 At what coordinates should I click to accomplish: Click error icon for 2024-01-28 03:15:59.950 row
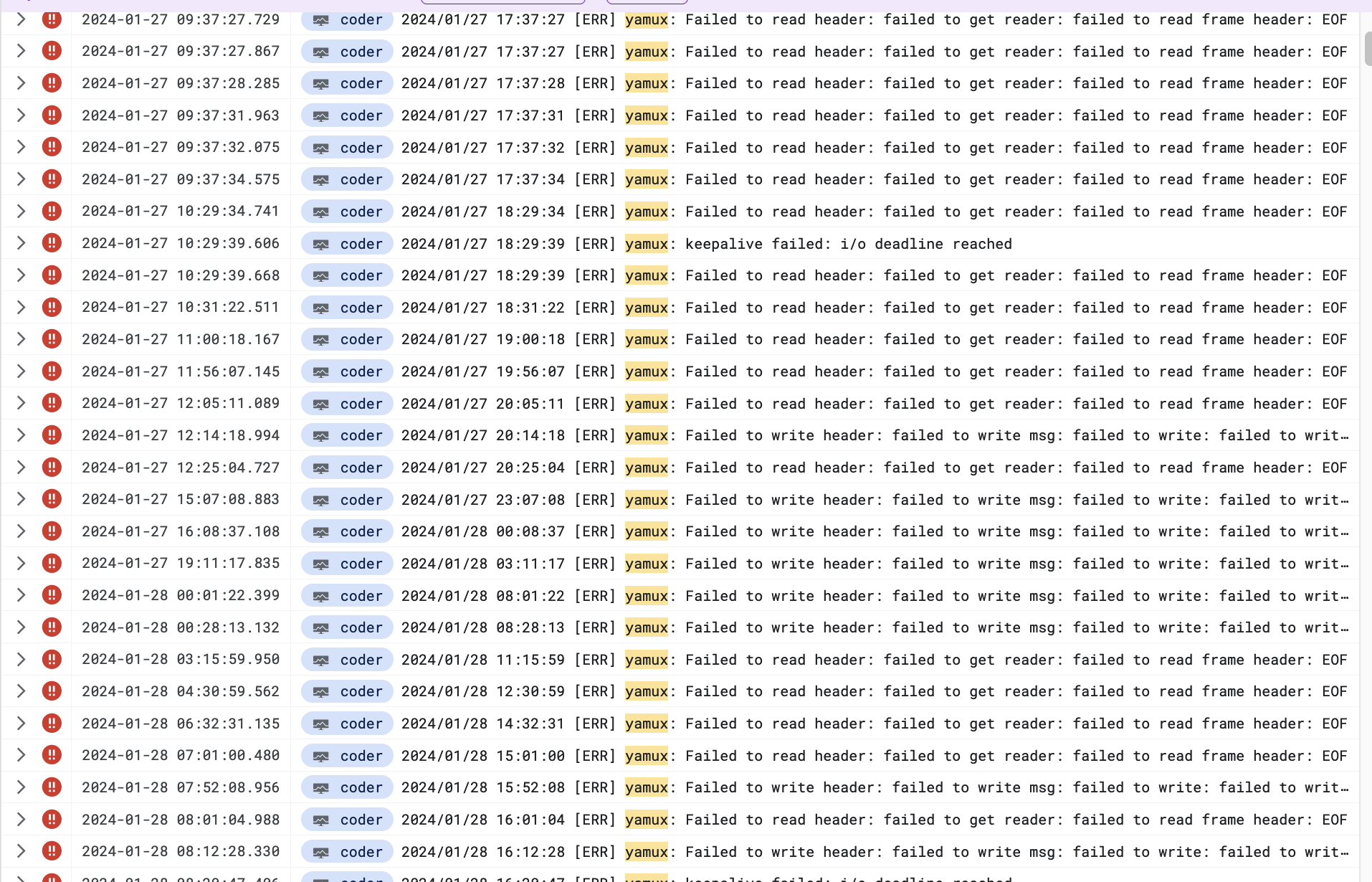click(x=52, y=659)
